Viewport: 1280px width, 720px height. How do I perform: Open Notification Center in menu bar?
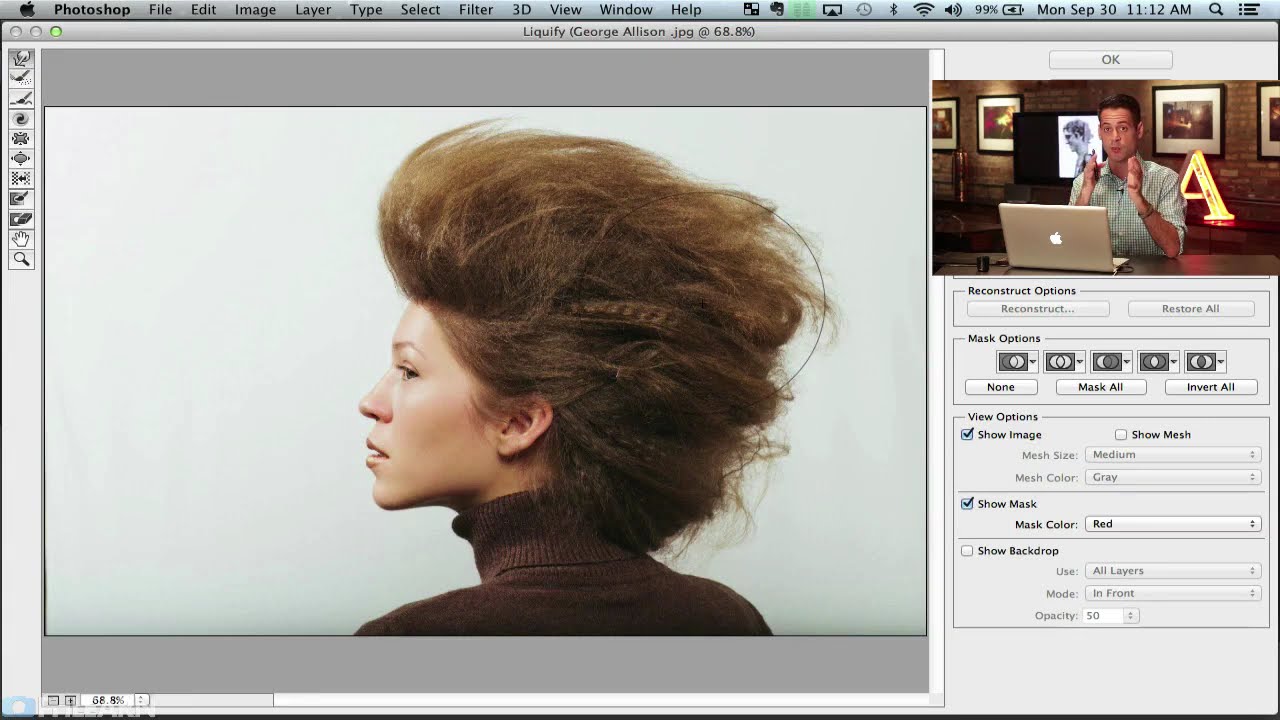1248,10
